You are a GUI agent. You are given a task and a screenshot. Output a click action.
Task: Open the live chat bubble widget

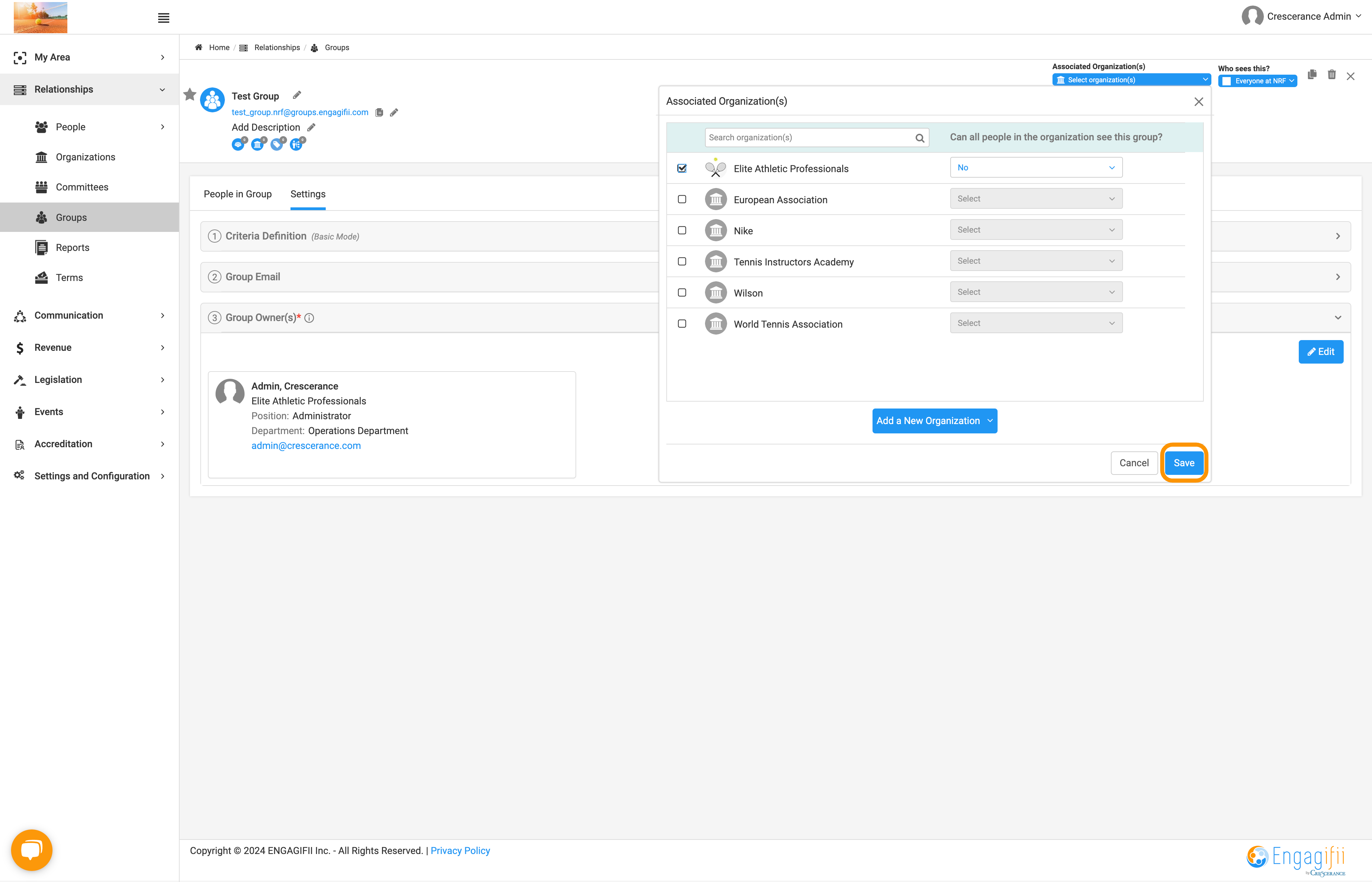(x=31, y=850)
